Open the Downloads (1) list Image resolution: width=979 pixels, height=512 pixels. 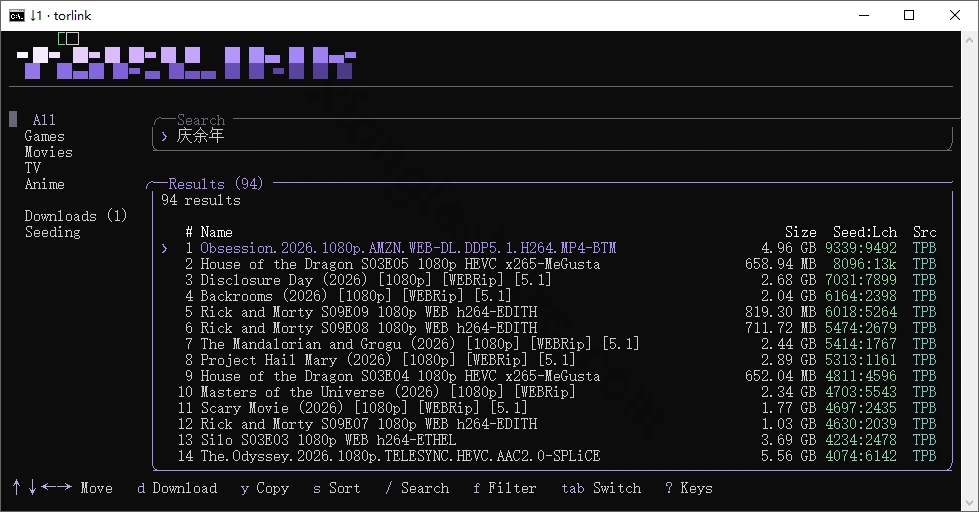point(76,216)
